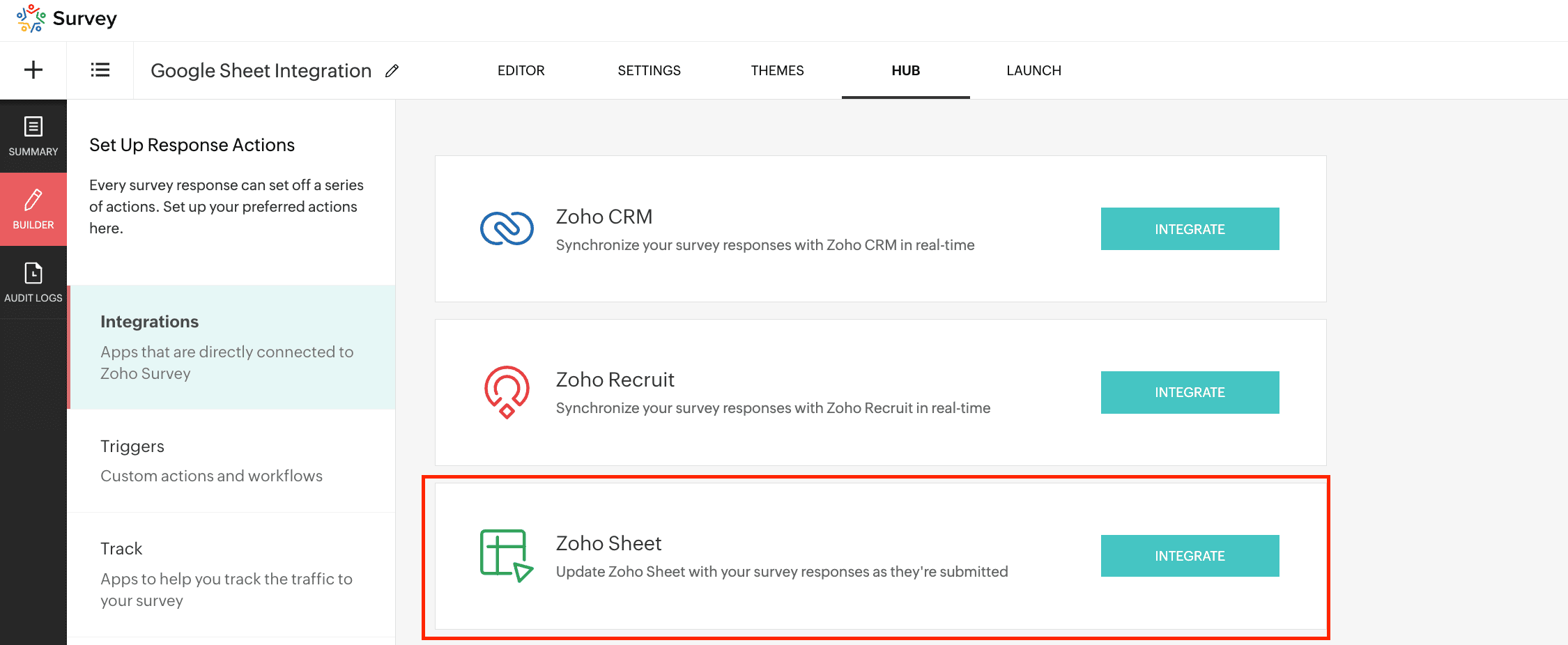Click the 'Every survey response' intro paragraph

226,206
